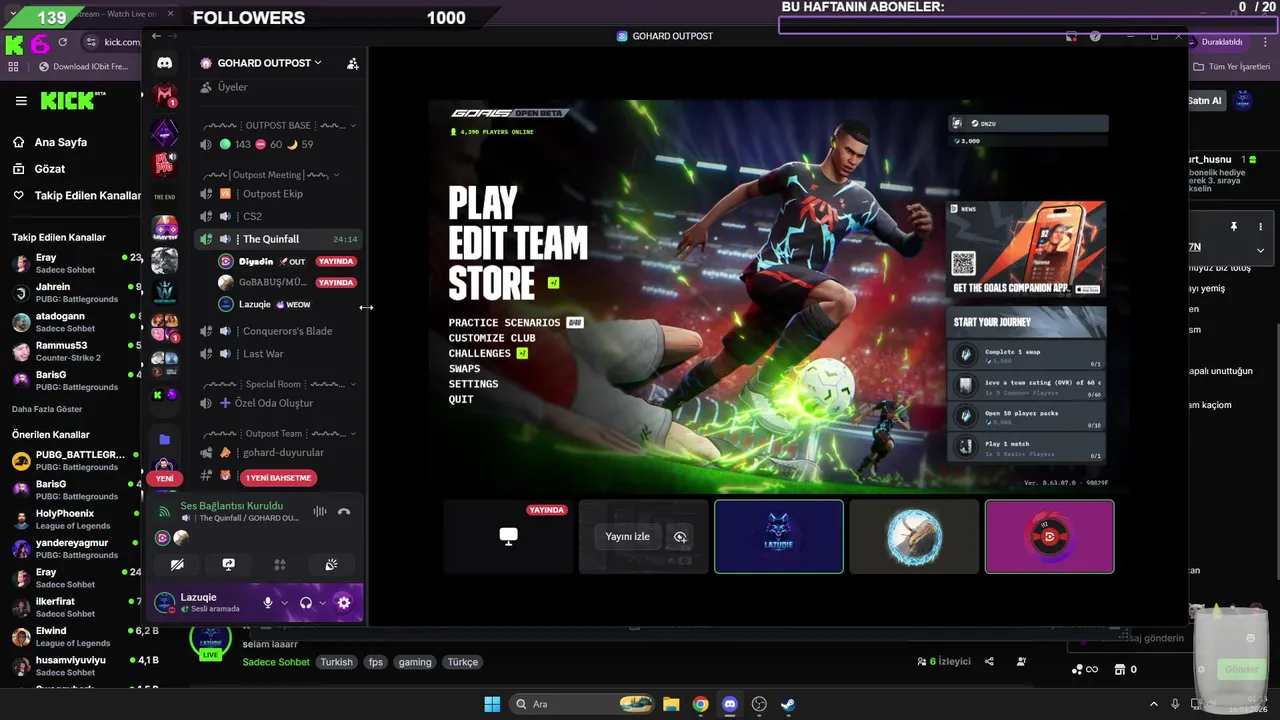This screenshot has width=1280, height=720.
Task: Select user Diyadin in voice channel
Action: tap(256, 262)
